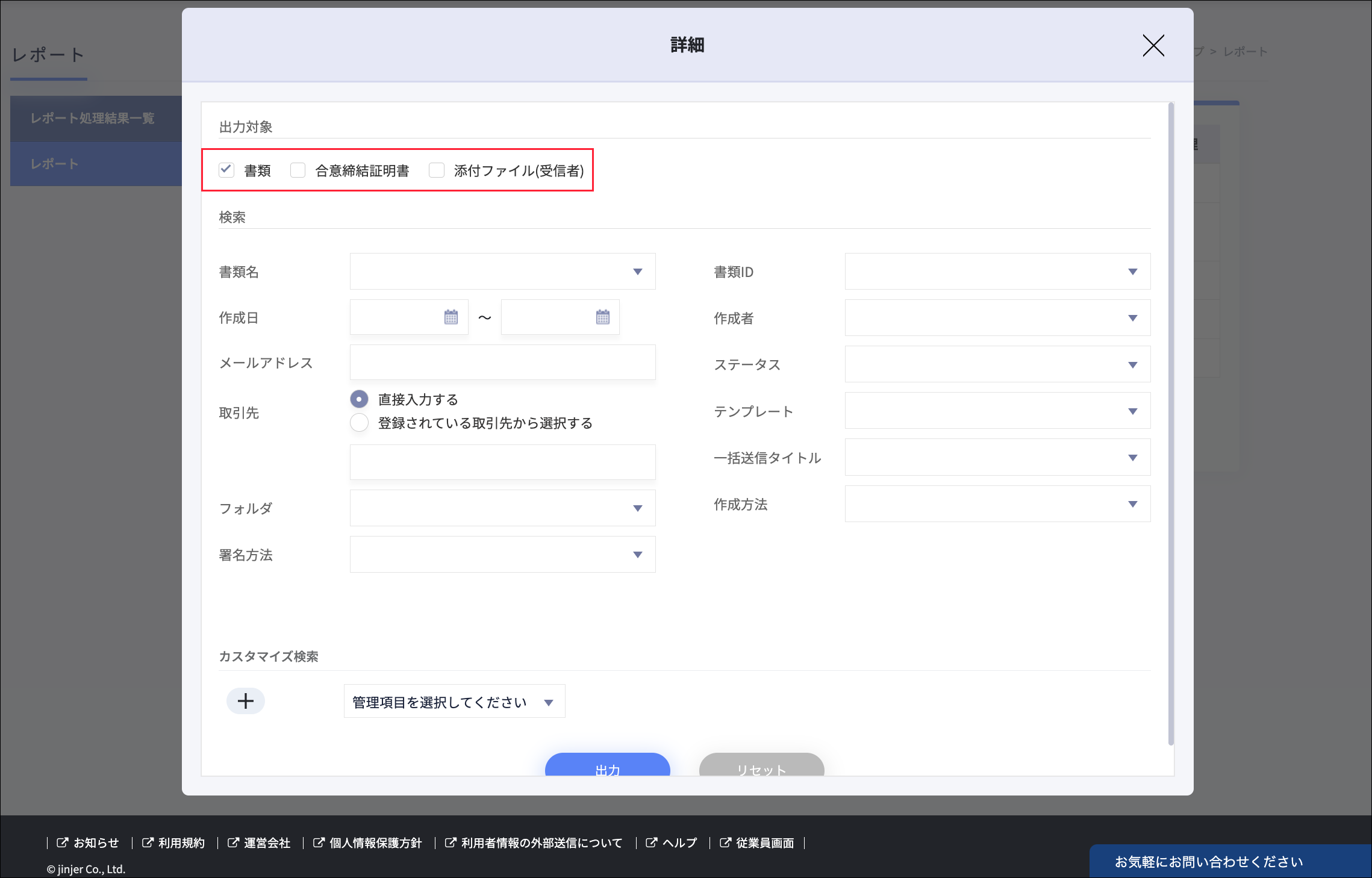The height and width of the screenshot is (878, 1372).
Task: Click the リセット button
Action: 761,766
